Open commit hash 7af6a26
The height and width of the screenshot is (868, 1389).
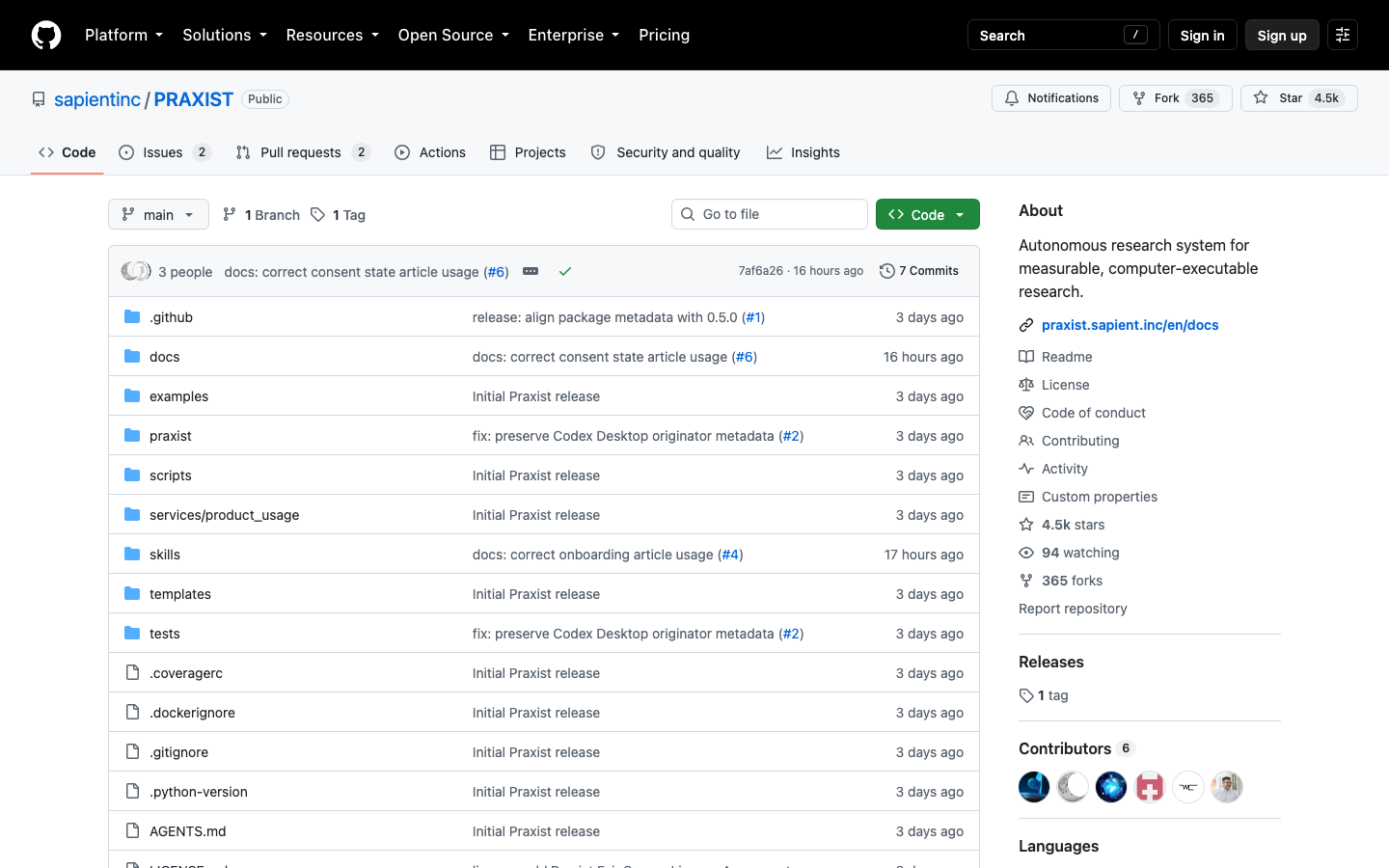761,271
